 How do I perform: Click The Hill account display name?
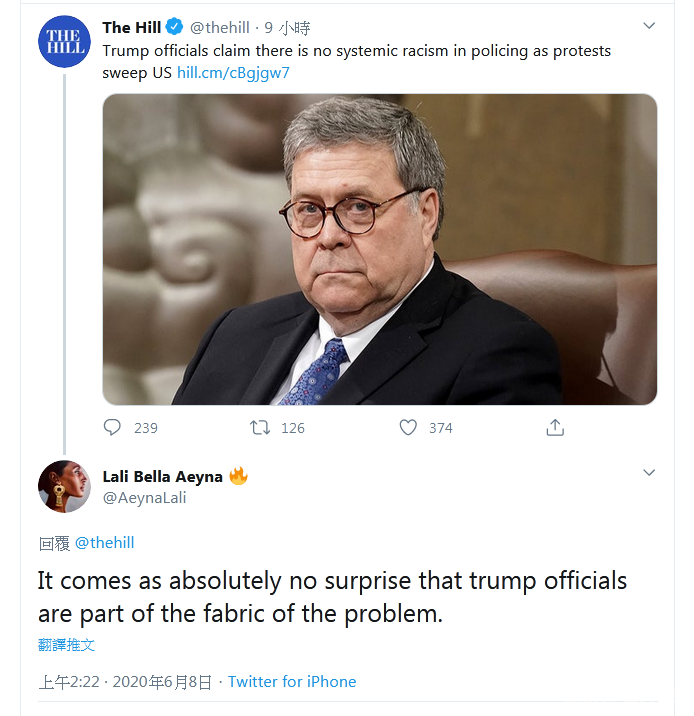tap(131, 28)
